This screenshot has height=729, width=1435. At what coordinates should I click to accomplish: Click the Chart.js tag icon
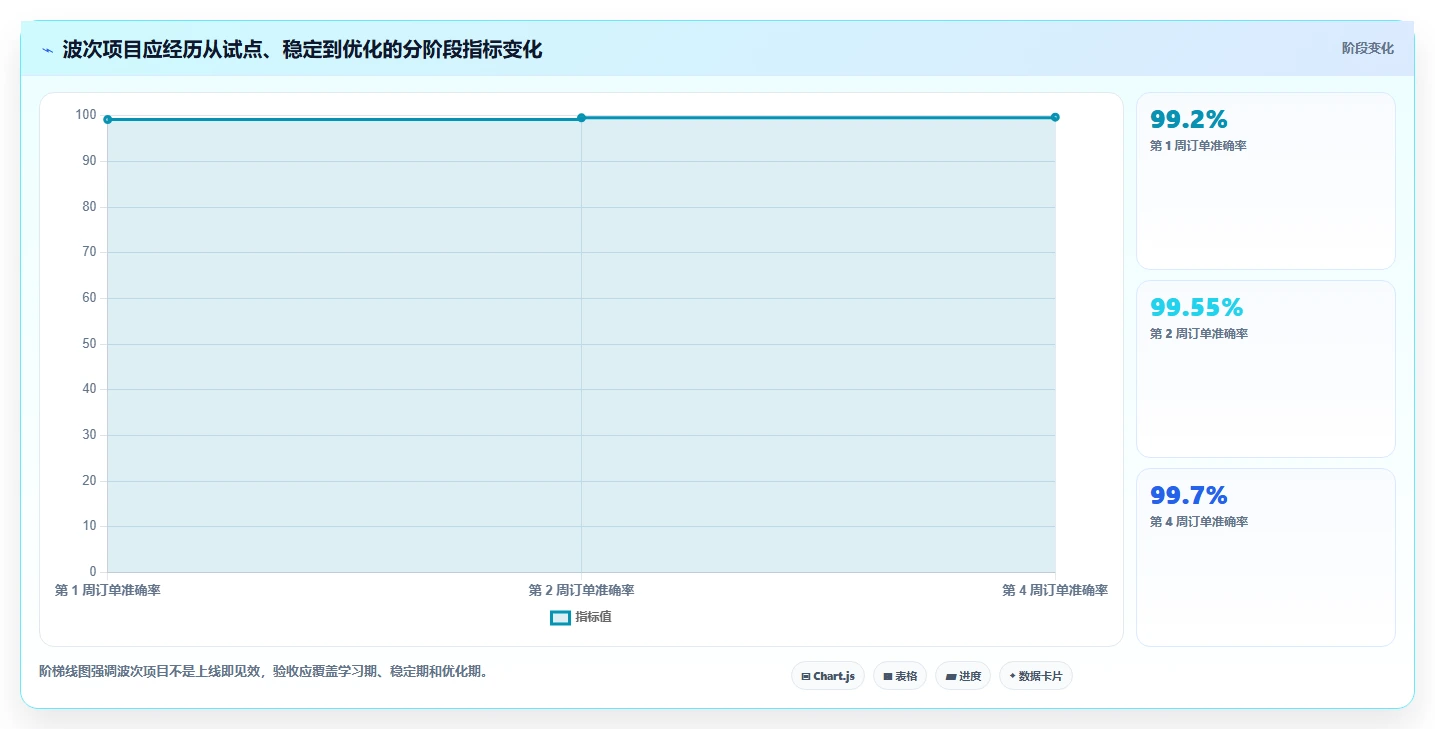click(806, 677)
